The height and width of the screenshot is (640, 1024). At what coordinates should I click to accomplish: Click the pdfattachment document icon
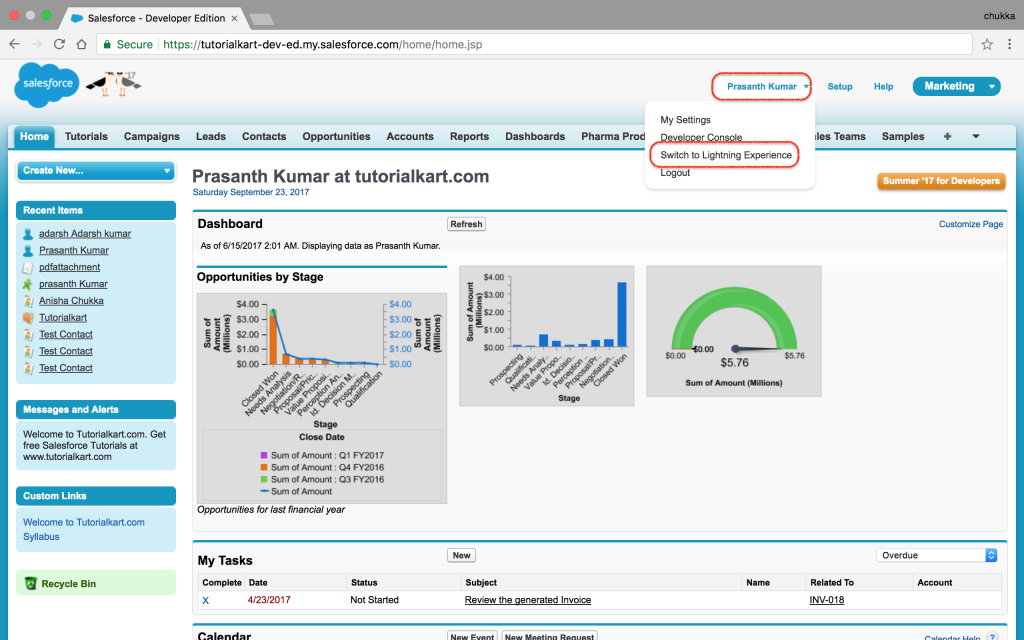[29, 268]
